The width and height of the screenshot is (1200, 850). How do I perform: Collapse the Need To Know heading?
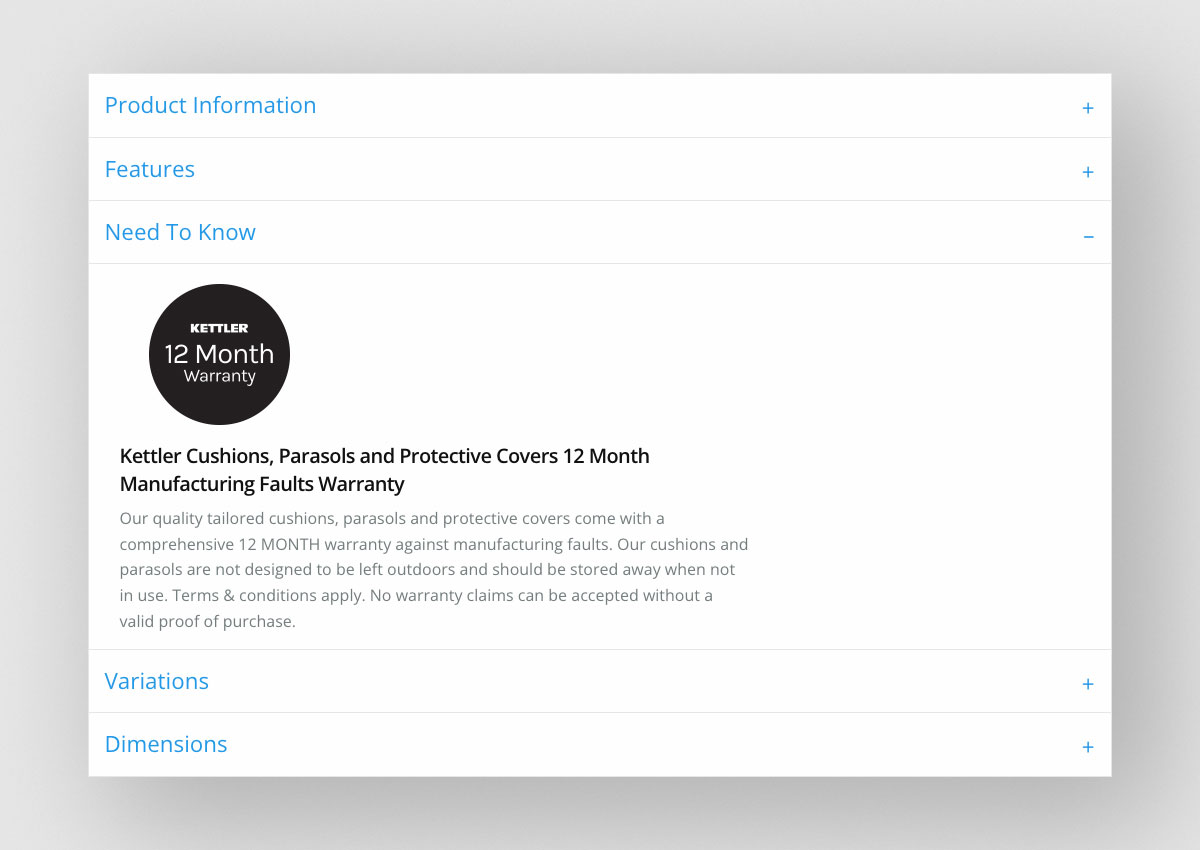(180, 232)
